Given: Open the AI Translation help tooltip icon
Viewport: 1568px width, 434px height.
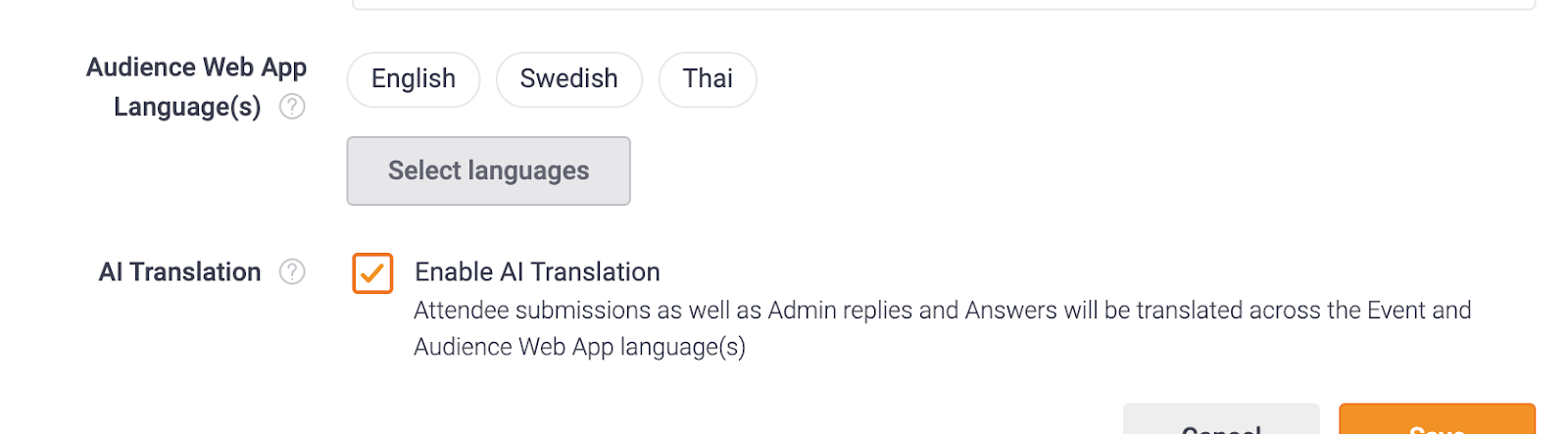Looking at the screenshot, I should [292, 271].
